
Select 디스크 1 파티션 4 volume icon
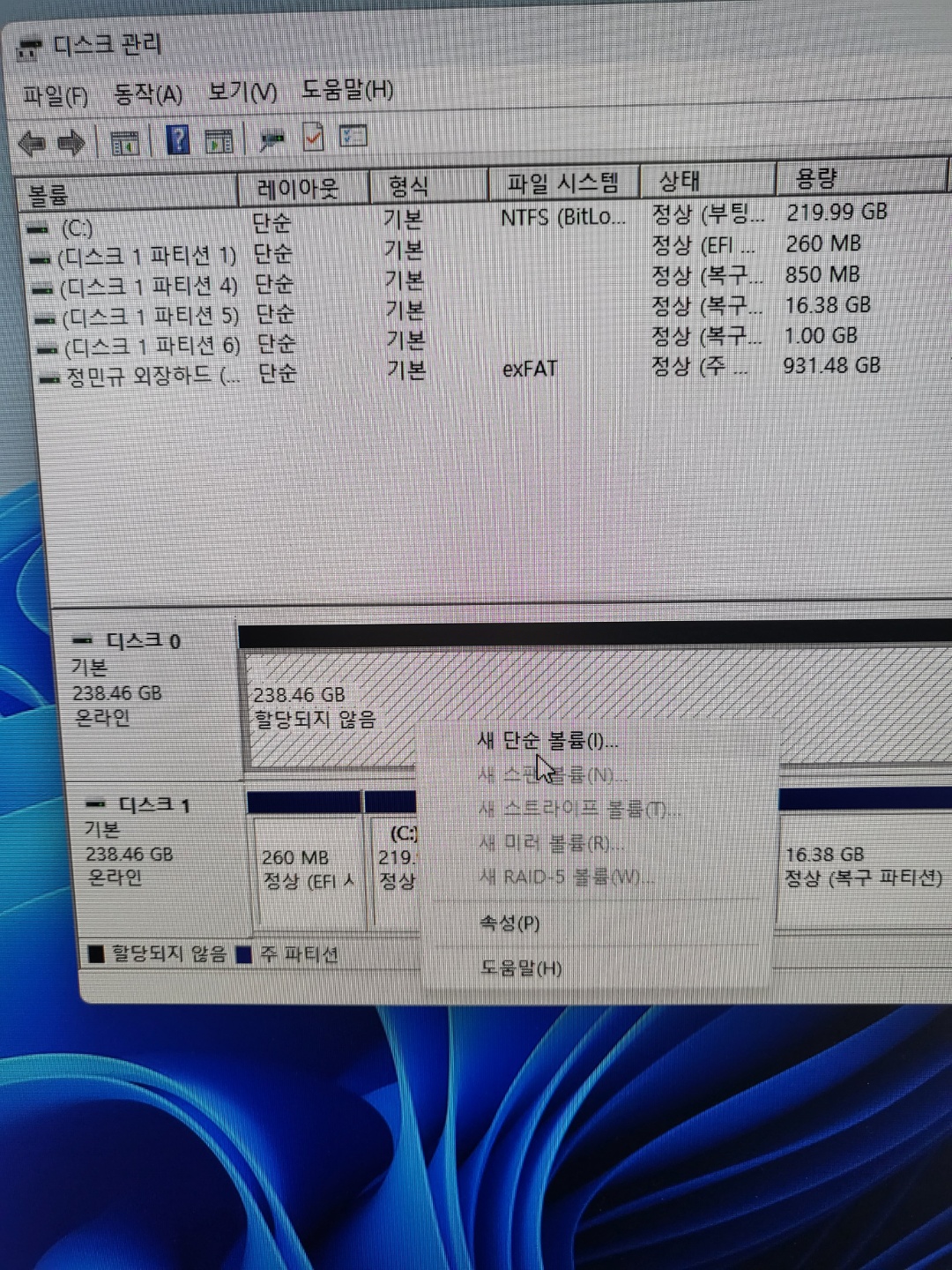[42, 289]
